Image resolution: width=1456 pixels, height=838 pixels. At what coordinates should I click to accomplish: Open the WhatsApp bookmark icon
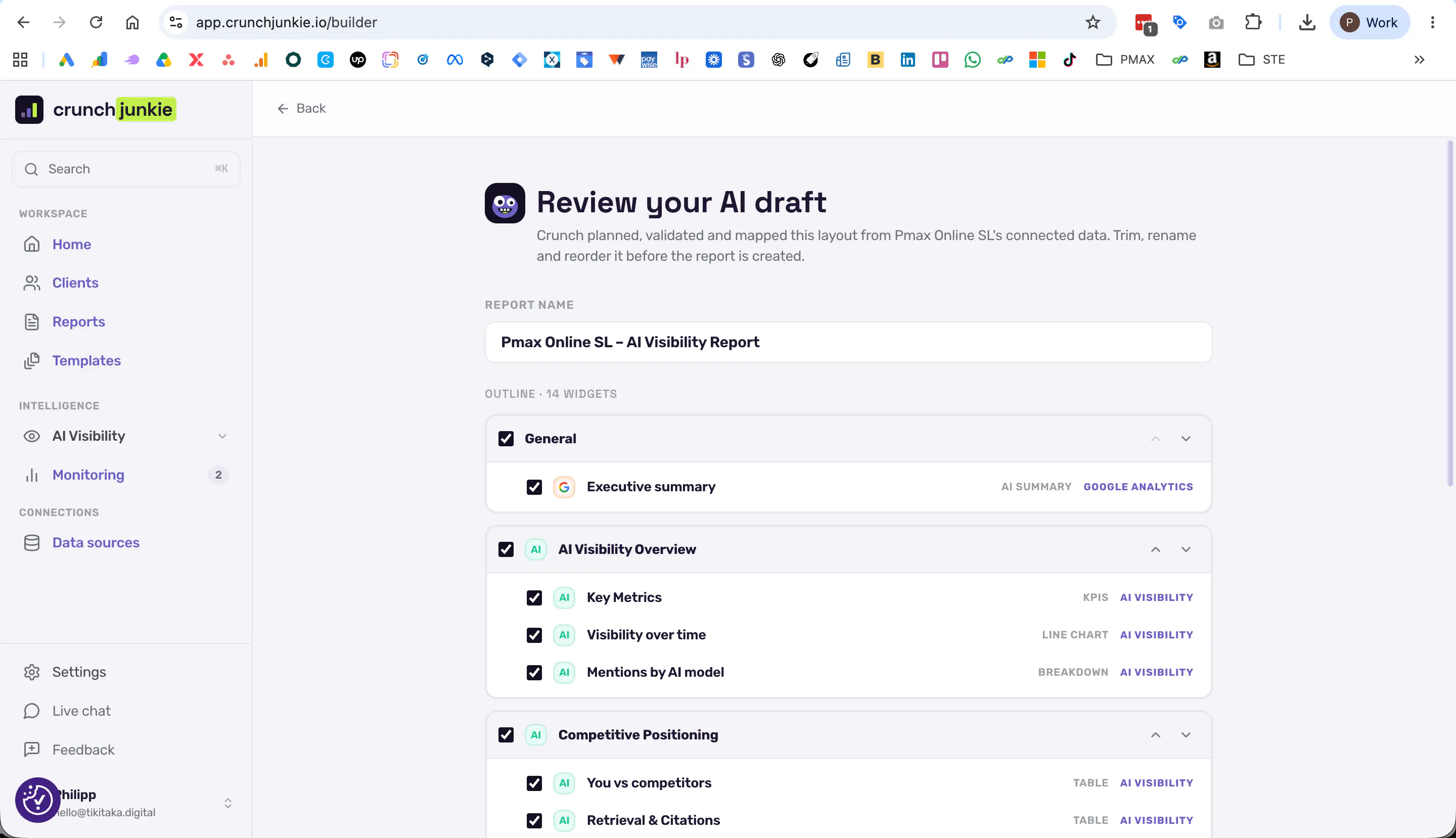[972, 59]
